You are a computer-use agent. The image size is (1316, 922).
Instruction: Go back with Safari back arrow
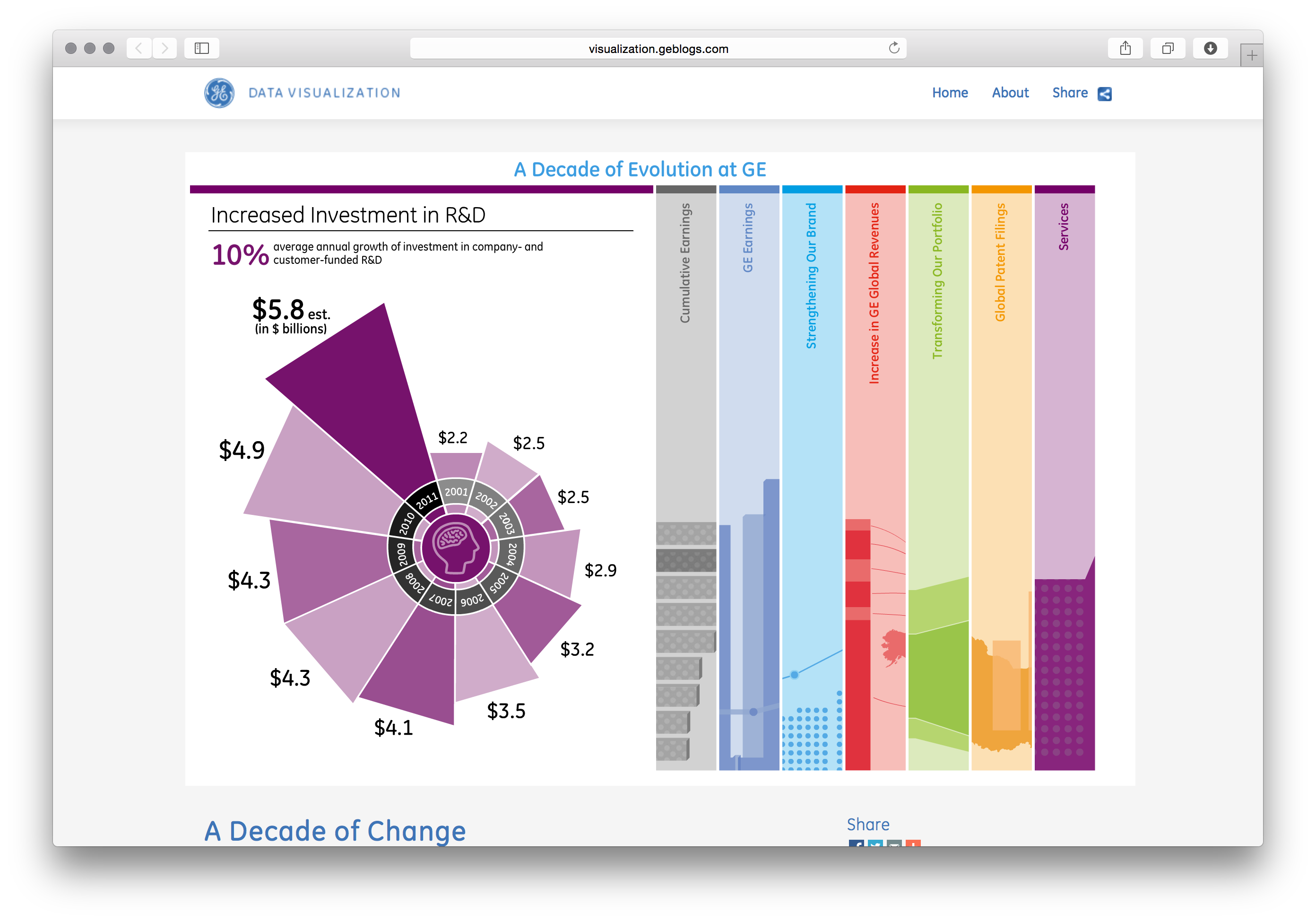point(139,48)
